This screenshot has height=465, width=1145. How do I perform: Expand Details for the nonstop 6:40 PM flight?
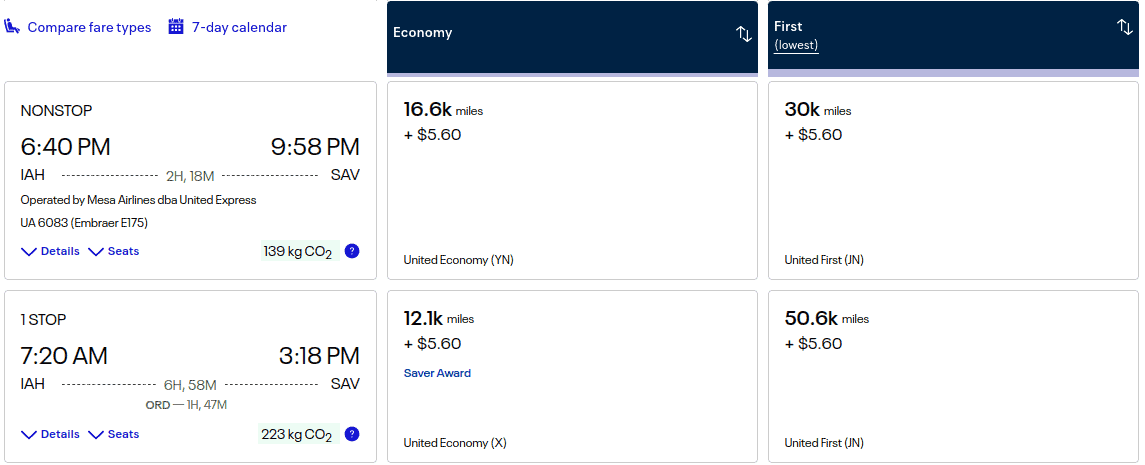pyautogui.click(x=50, y=251)
